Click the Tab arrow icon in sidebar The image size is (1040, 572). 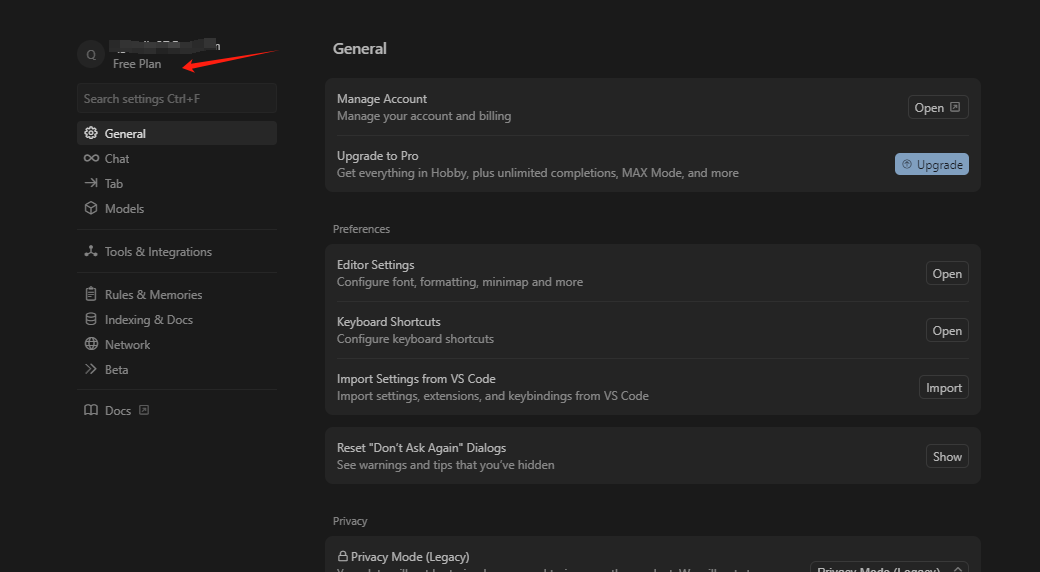pos(91,184)
